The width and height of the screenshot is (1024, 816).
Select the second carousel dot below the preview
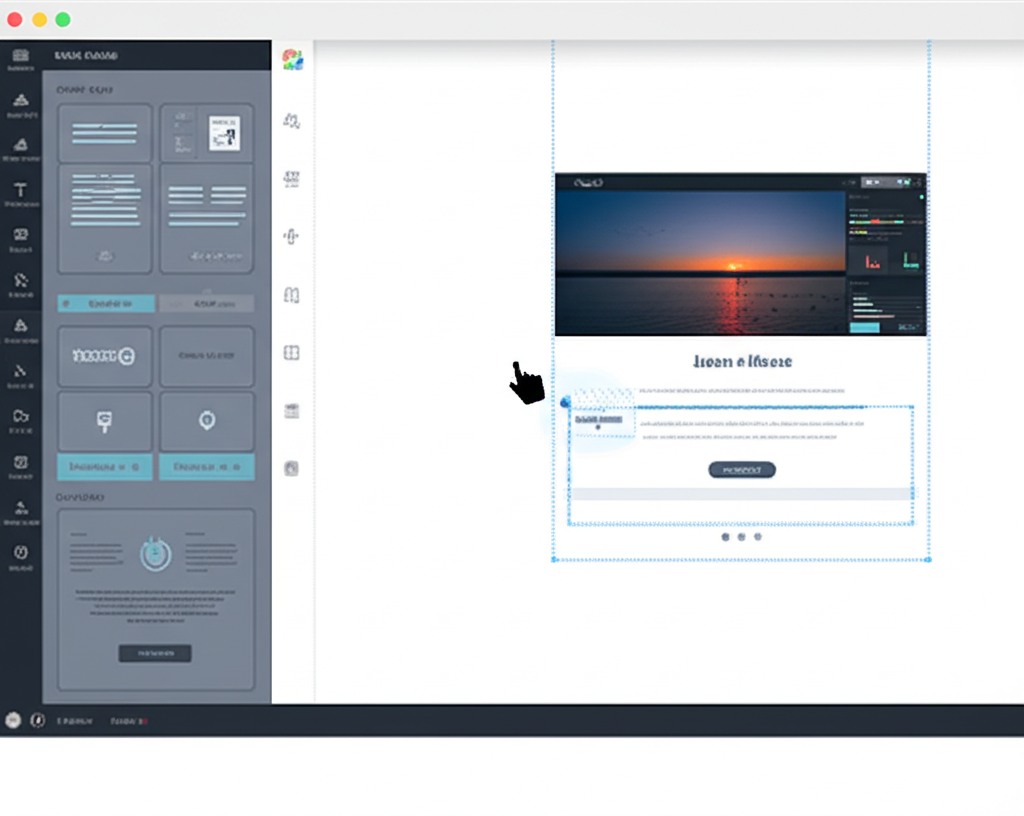point(741,537)
